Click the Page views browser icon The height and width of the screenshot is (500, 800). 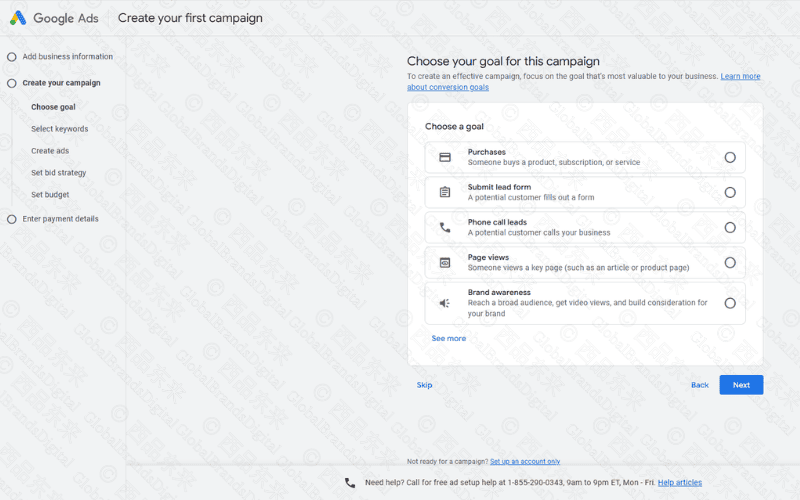click(445, 262)
